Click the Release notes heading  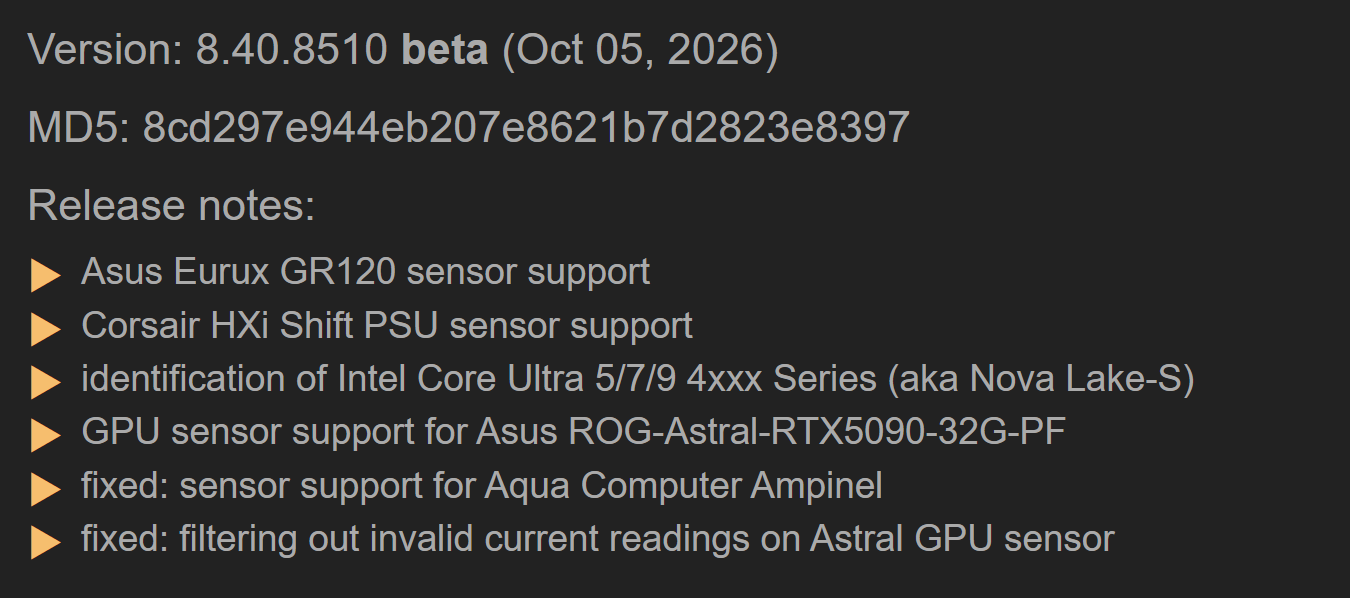coord(172,205)
